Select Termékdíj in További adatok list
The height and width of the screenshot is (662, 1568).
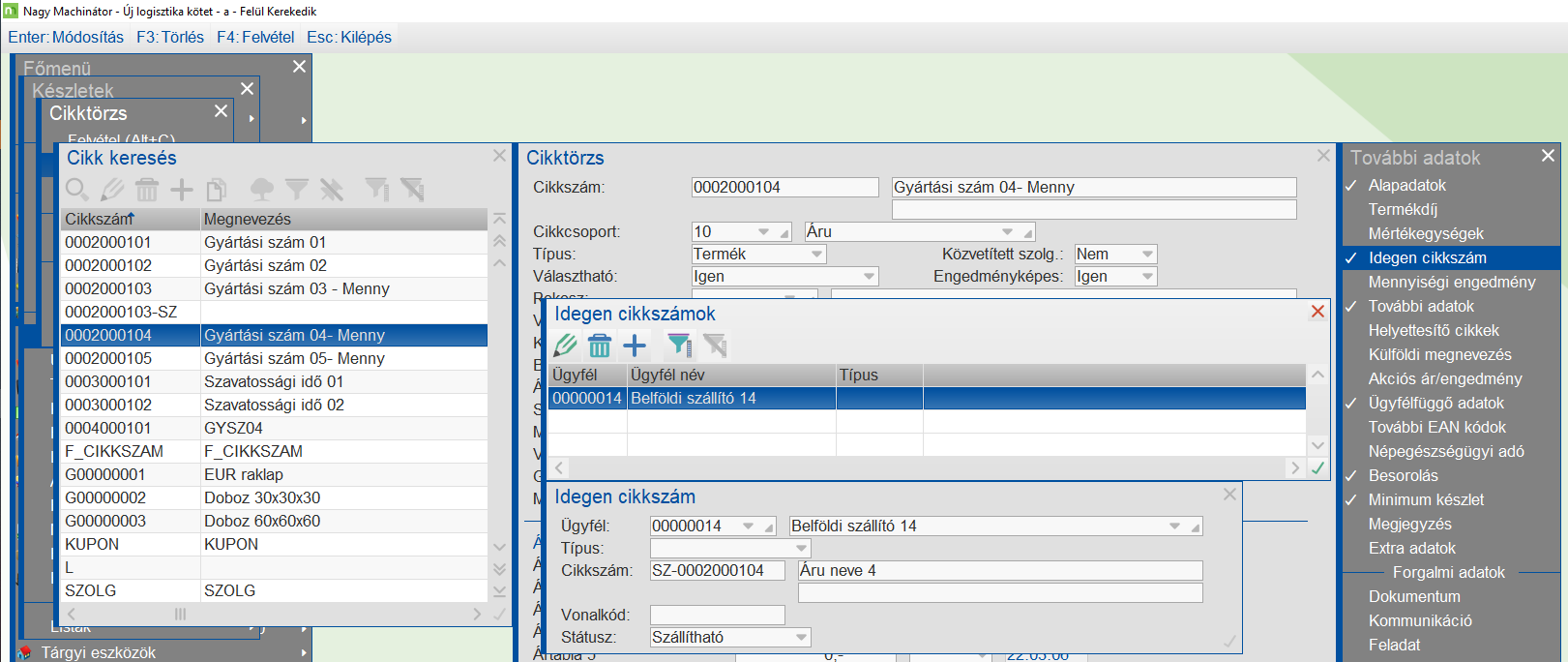pyautogui.click(x=1403, y=209)
